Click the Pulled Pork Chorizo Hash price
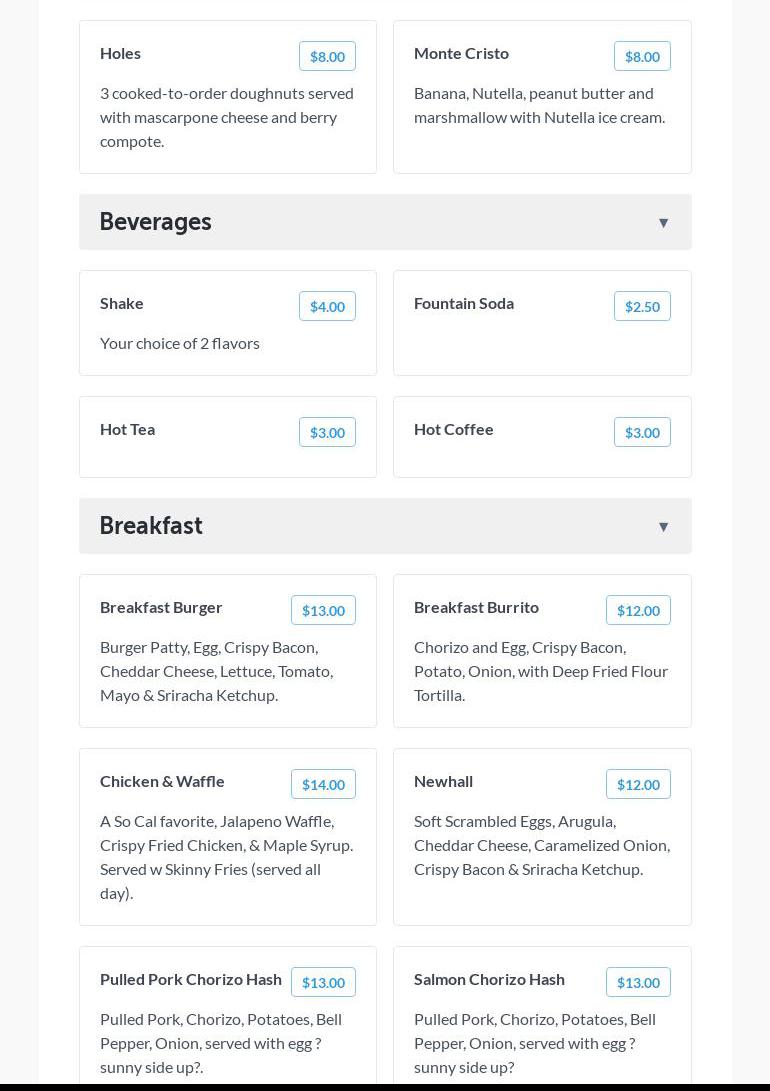 tap(323, 983)
